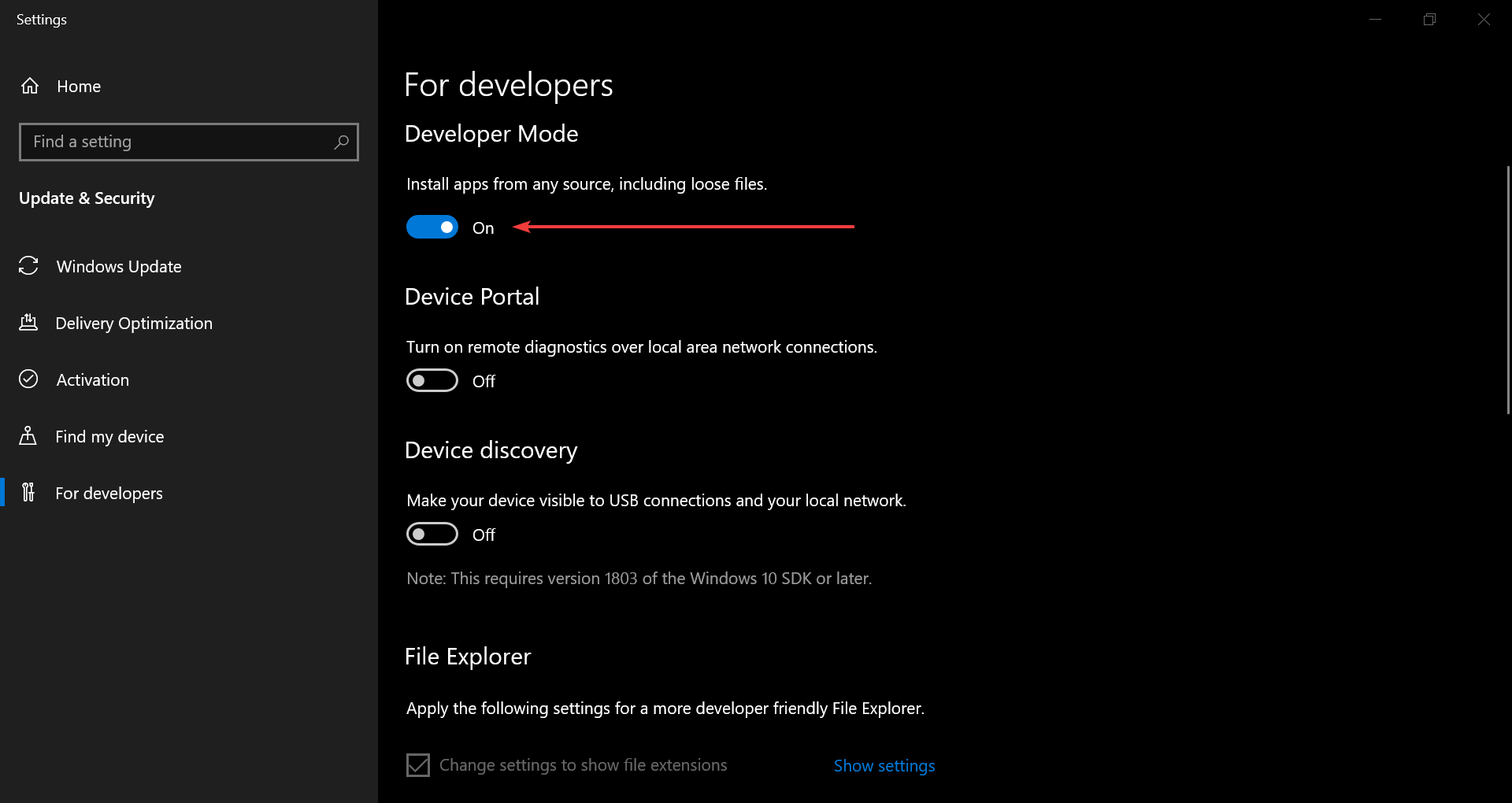Screen dimensions: 1512x803
Task: Click 'Turn on remote diagnostics' description
Action: click(642, 347)
